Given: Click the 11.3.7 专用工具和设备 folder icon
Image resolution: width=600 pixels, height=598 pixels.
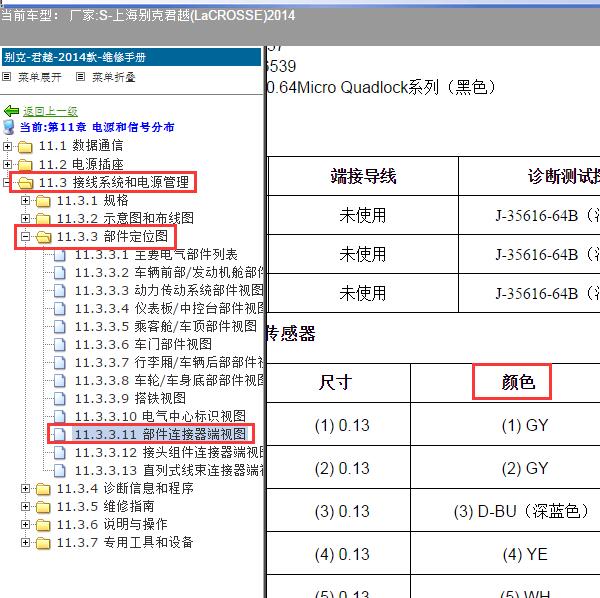Looking at the screenshot, I should click(x=43, y=543).
